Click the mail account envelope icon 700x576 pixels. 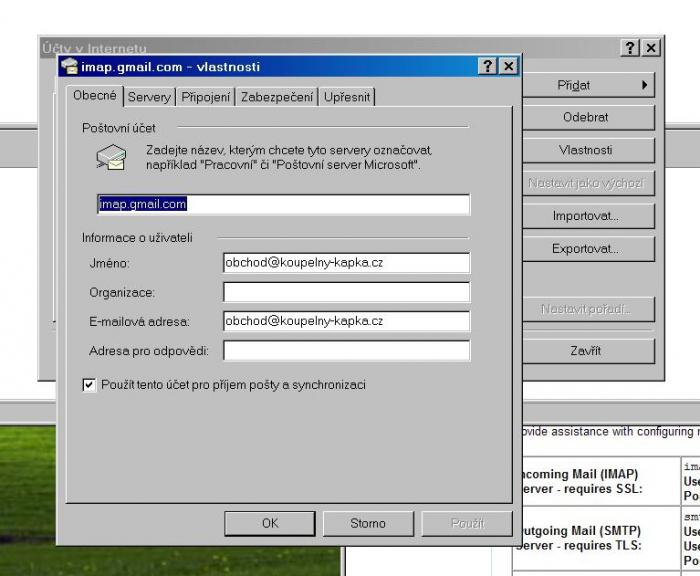coord(110,157)
